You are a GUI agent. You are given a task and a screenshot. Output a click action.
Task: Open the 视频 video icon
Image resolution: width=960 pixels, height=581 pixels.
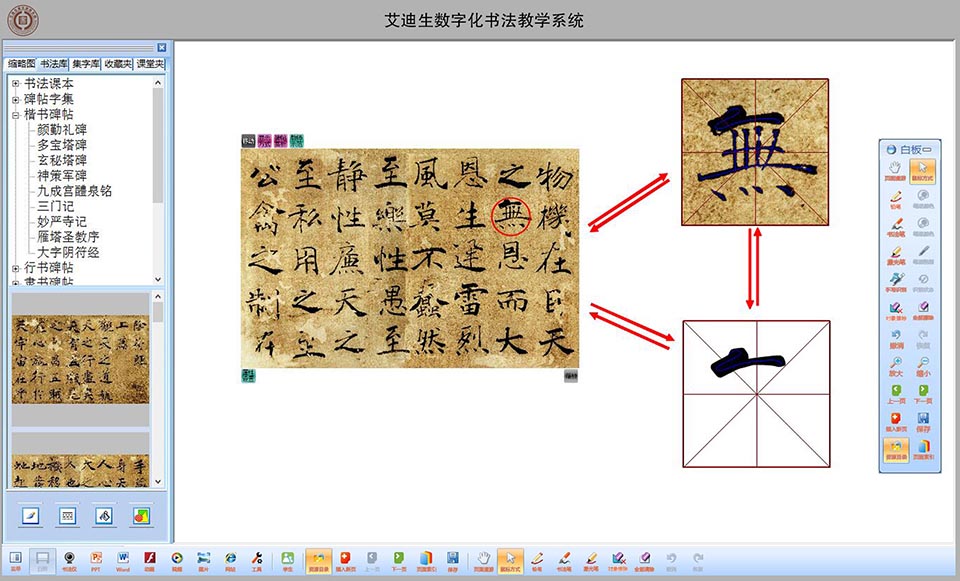pyautogui.click(x=177, y=560)
